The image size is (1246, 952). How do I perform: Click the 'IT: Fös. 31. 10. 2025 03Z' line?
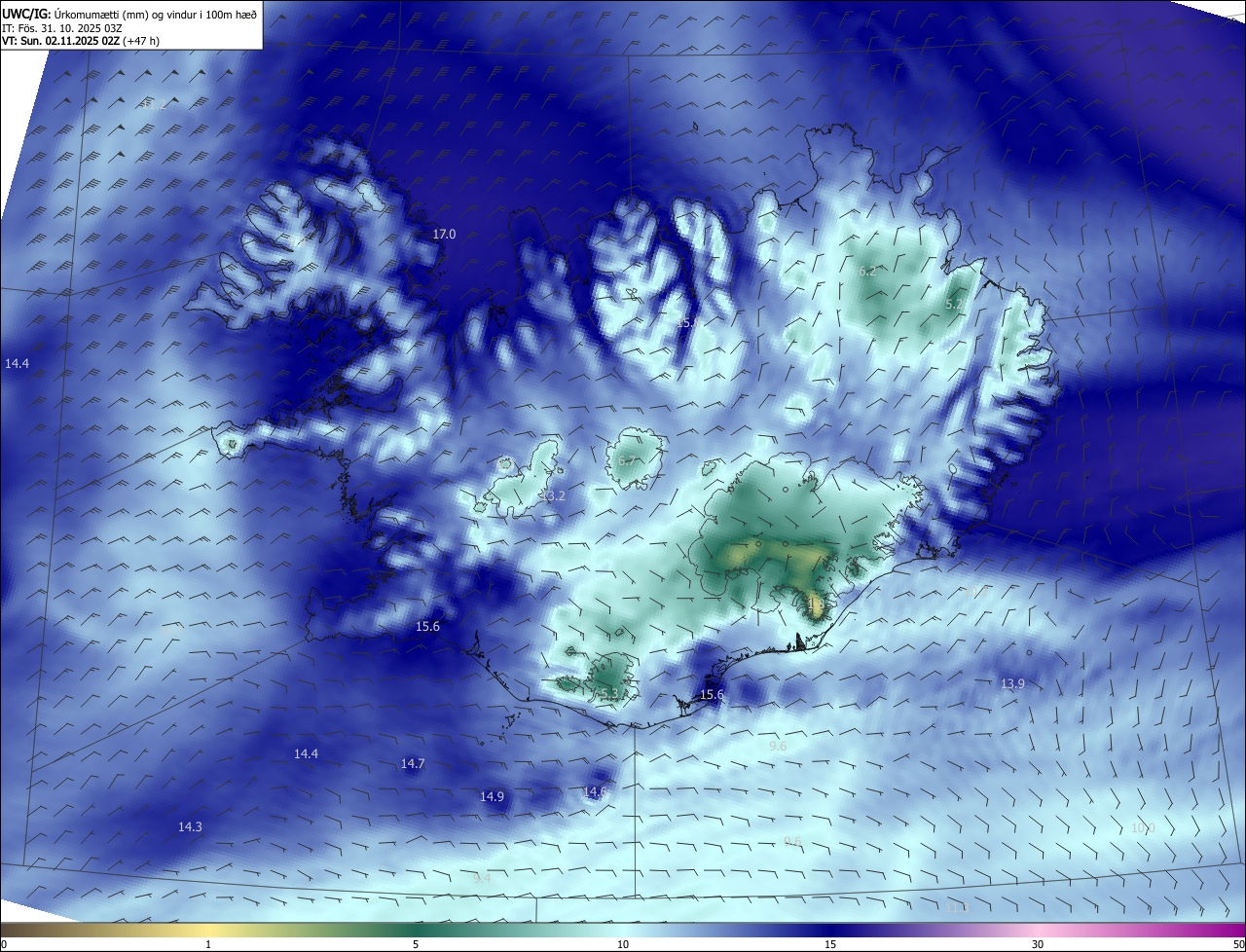(x=62, y=27)
